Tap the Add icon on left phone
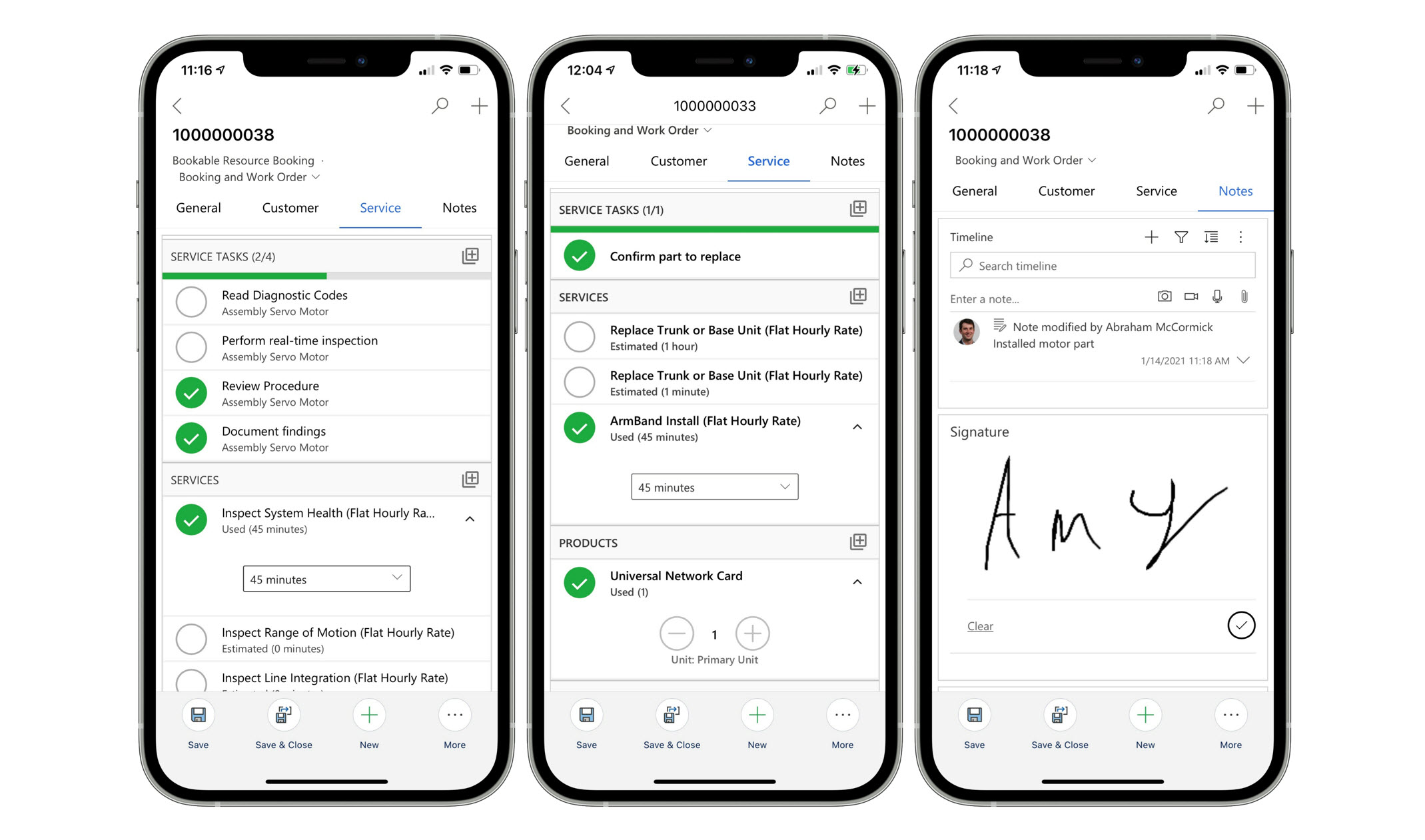This screenshot has width=1425, height=840. pyautogui.click(x=480, y=105)
